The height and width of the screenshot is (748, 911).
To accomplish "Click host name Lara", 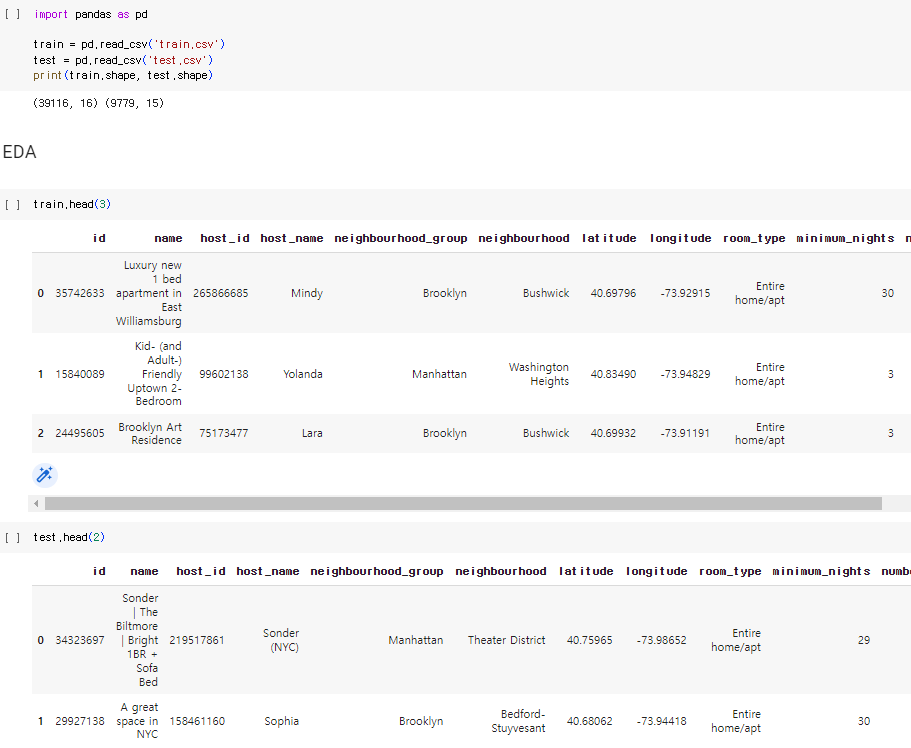I will tap(312, 433).
